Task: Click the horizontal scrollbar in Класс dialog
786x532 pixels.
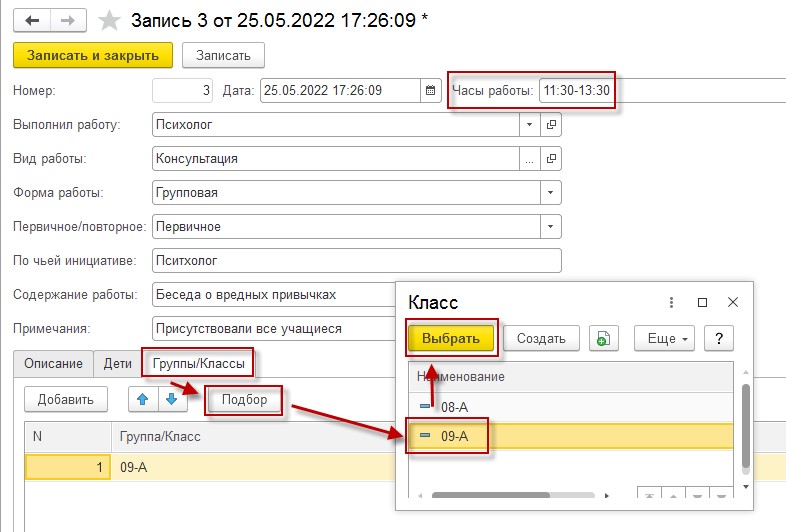Action: point(491,495)
